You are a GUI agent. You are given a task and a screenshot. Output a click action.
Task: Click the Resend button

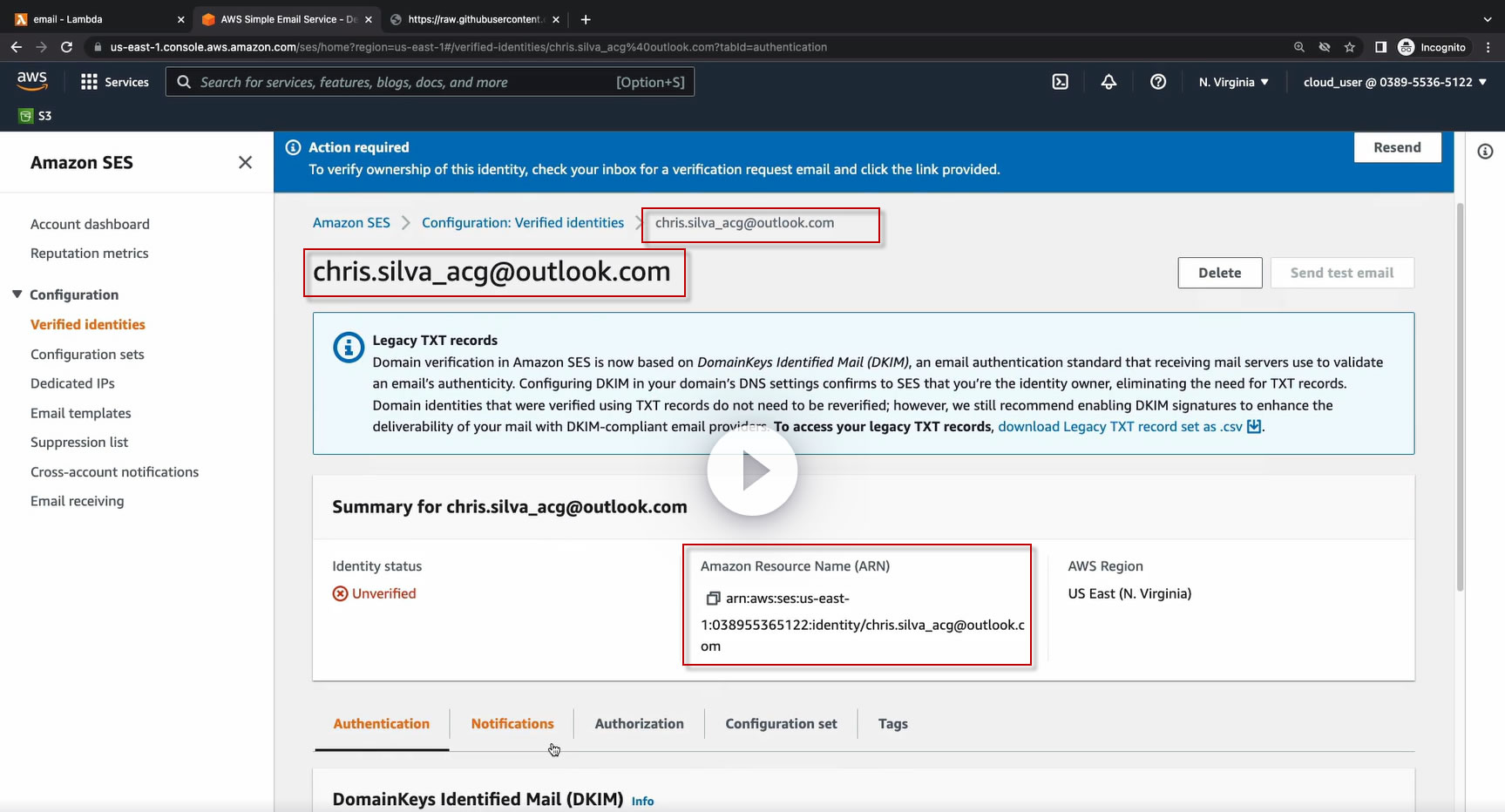pyautogui.click(x=1397, y=147)
